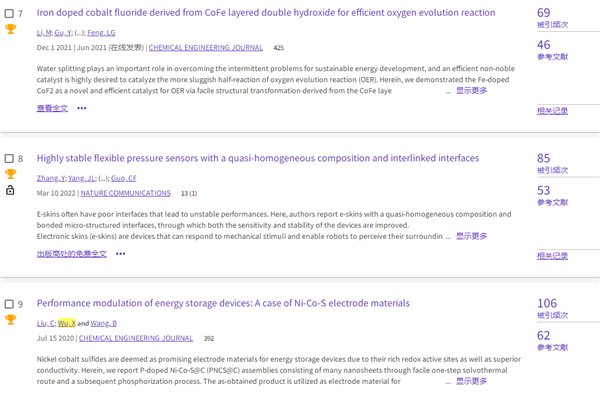Click the volume number 392 on record 9
600x393 pixels.
click(x=209, y=339)
